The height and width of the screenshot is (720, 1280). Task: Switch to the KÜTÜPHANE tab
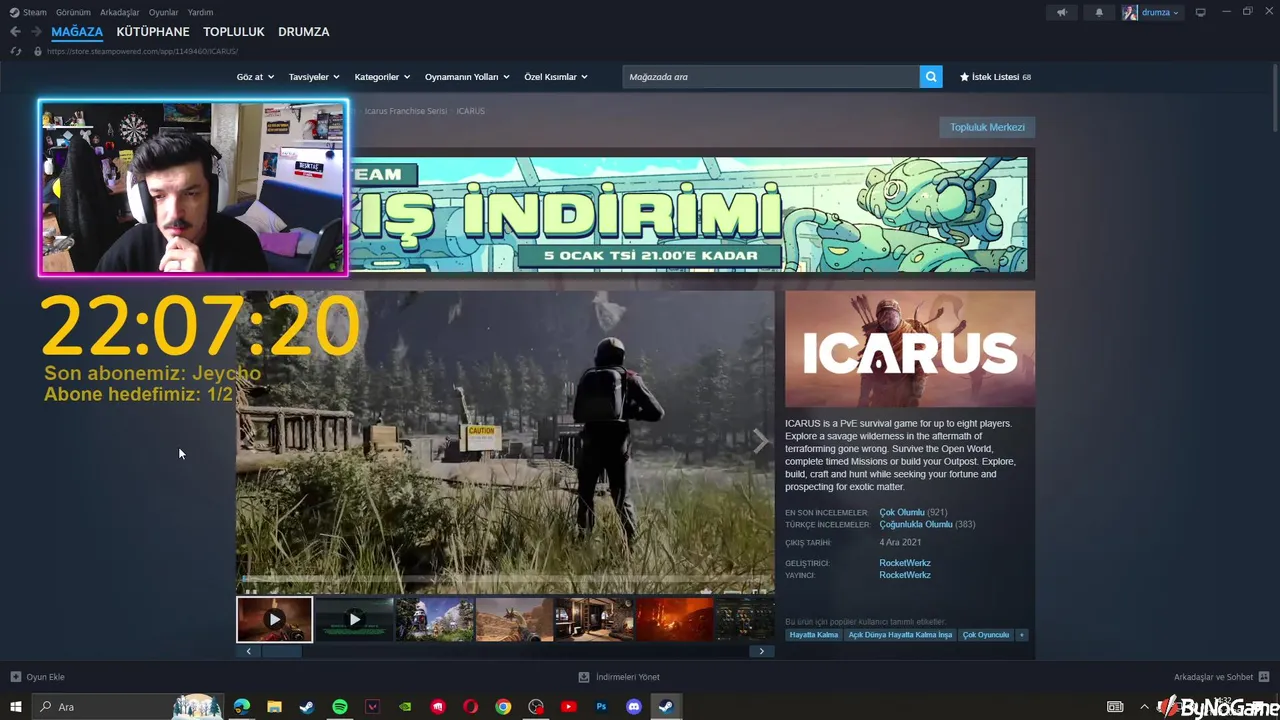click(x=153, y=32)
